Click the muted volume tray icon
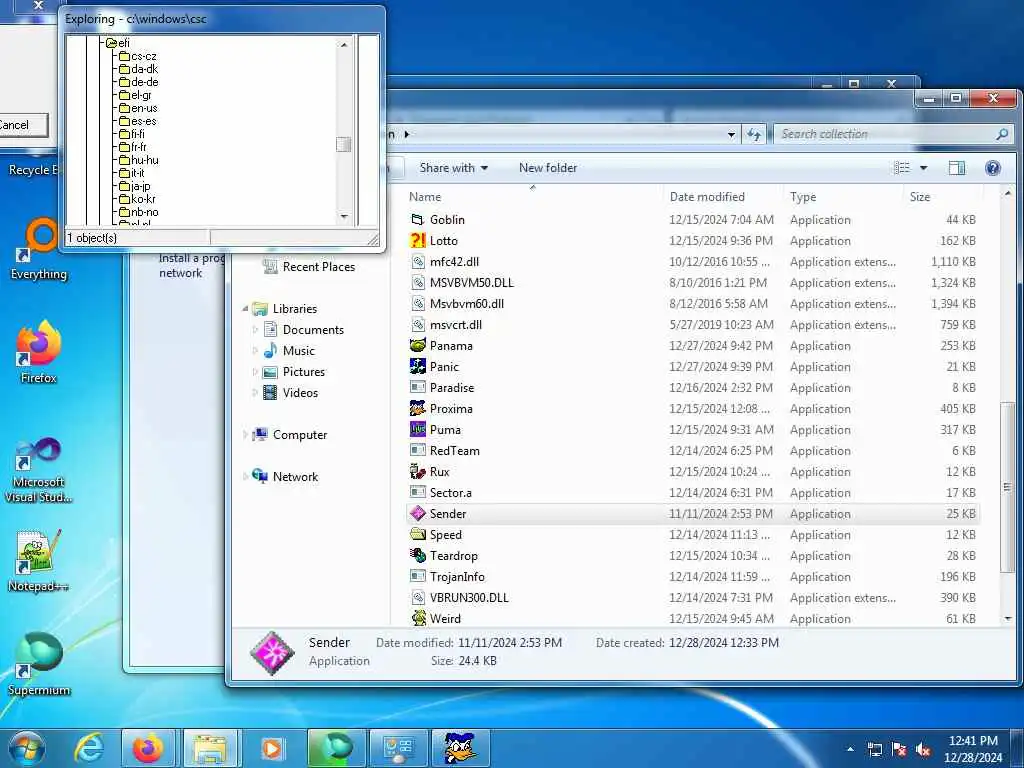1024x768 pixels. click(x=923, y=750)
